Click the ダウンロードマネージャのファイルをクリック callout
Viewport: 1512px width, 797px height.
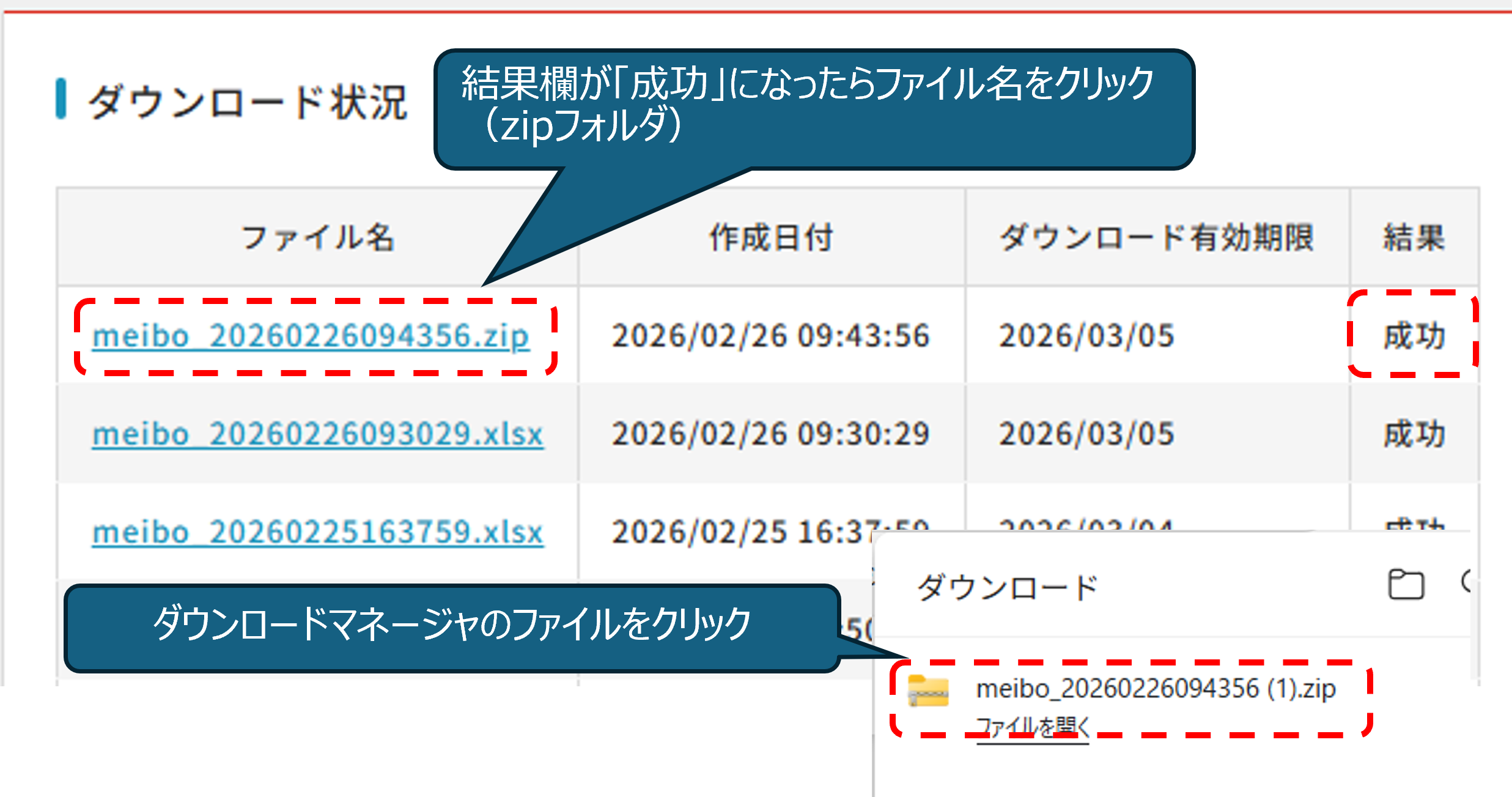point(452,625)
